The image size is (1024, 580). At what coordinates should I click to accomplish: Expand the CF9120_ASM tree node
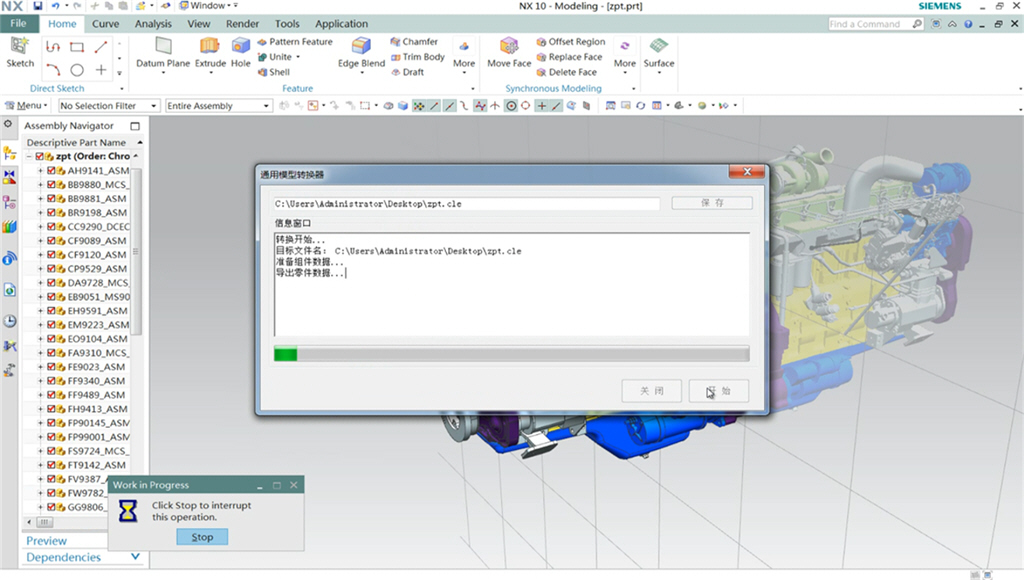(x=40, y=255)
